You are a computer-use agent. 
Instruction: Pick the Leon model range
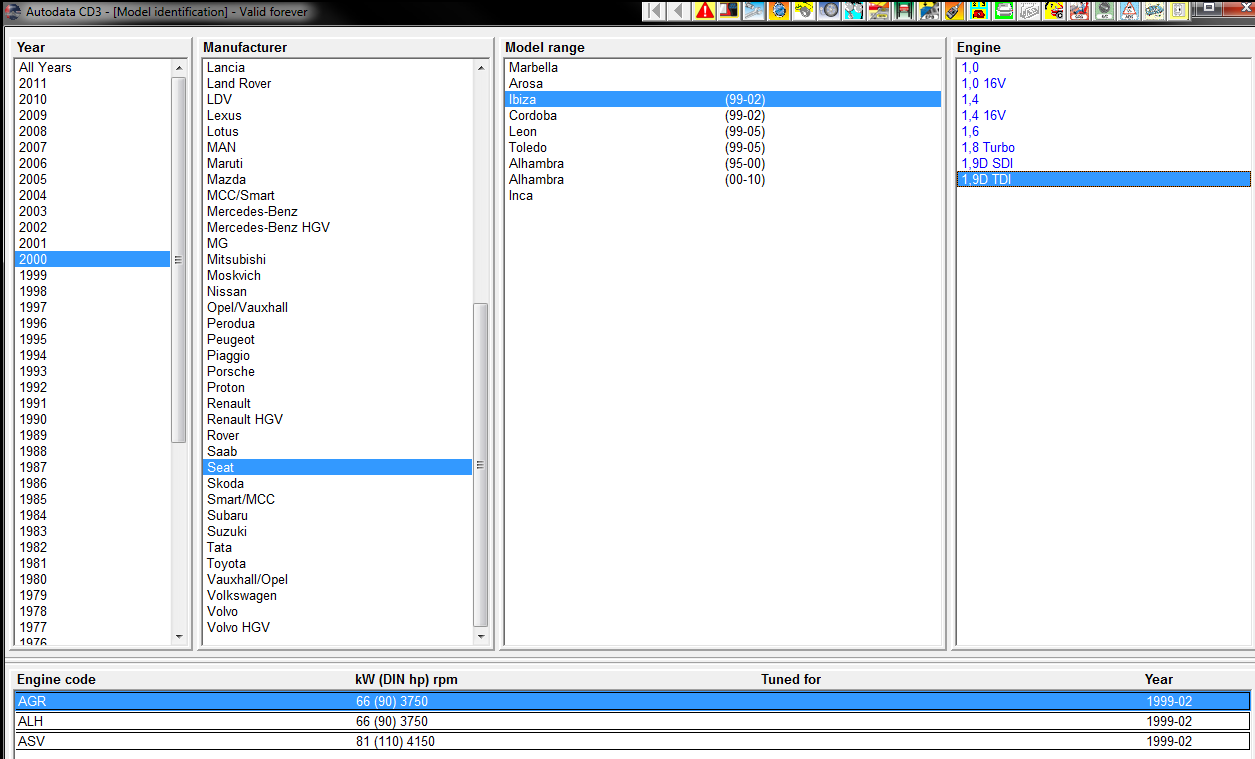point(523,131)
